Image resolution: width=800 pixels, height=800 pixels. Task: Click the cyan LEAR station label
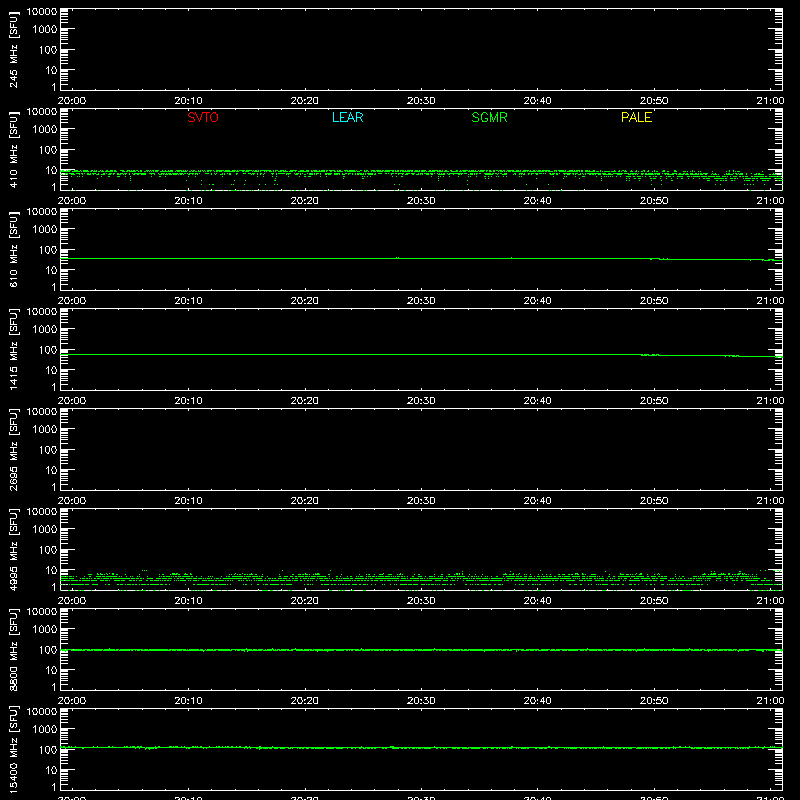coord(347,117)
